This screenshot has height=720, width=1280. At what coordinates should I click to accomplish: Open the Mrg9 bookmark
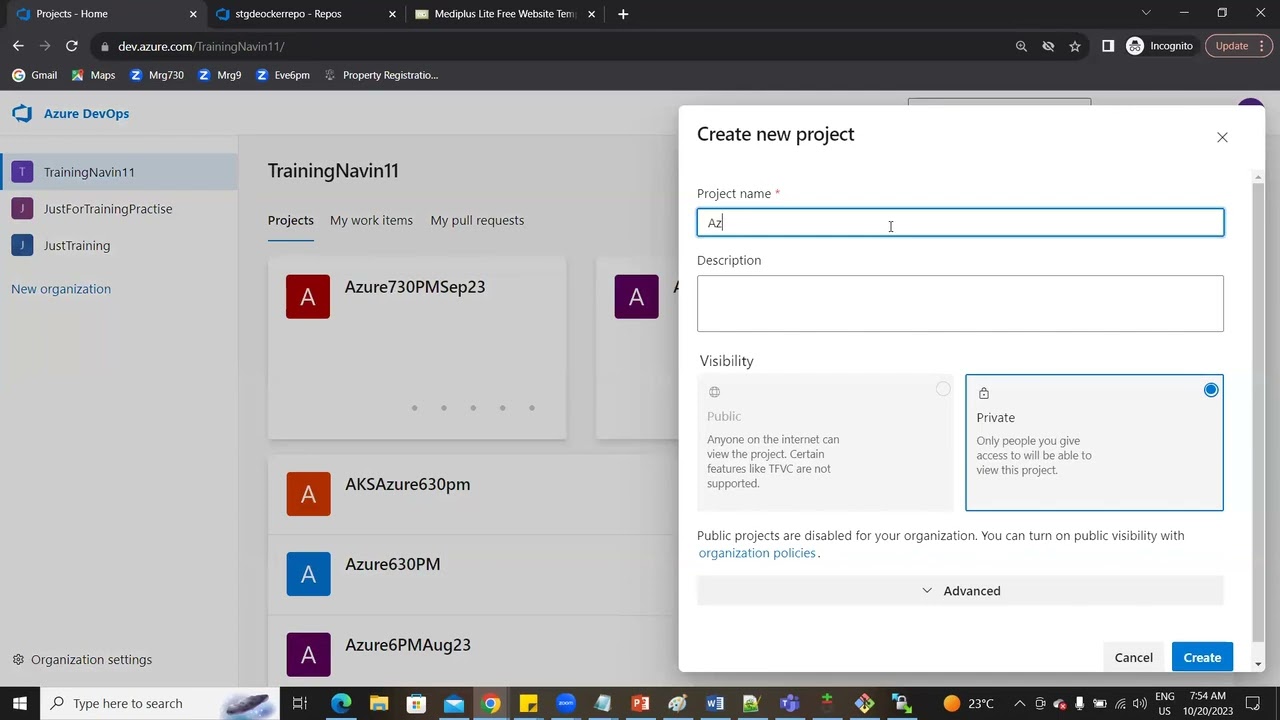click(x=219, y=75)
